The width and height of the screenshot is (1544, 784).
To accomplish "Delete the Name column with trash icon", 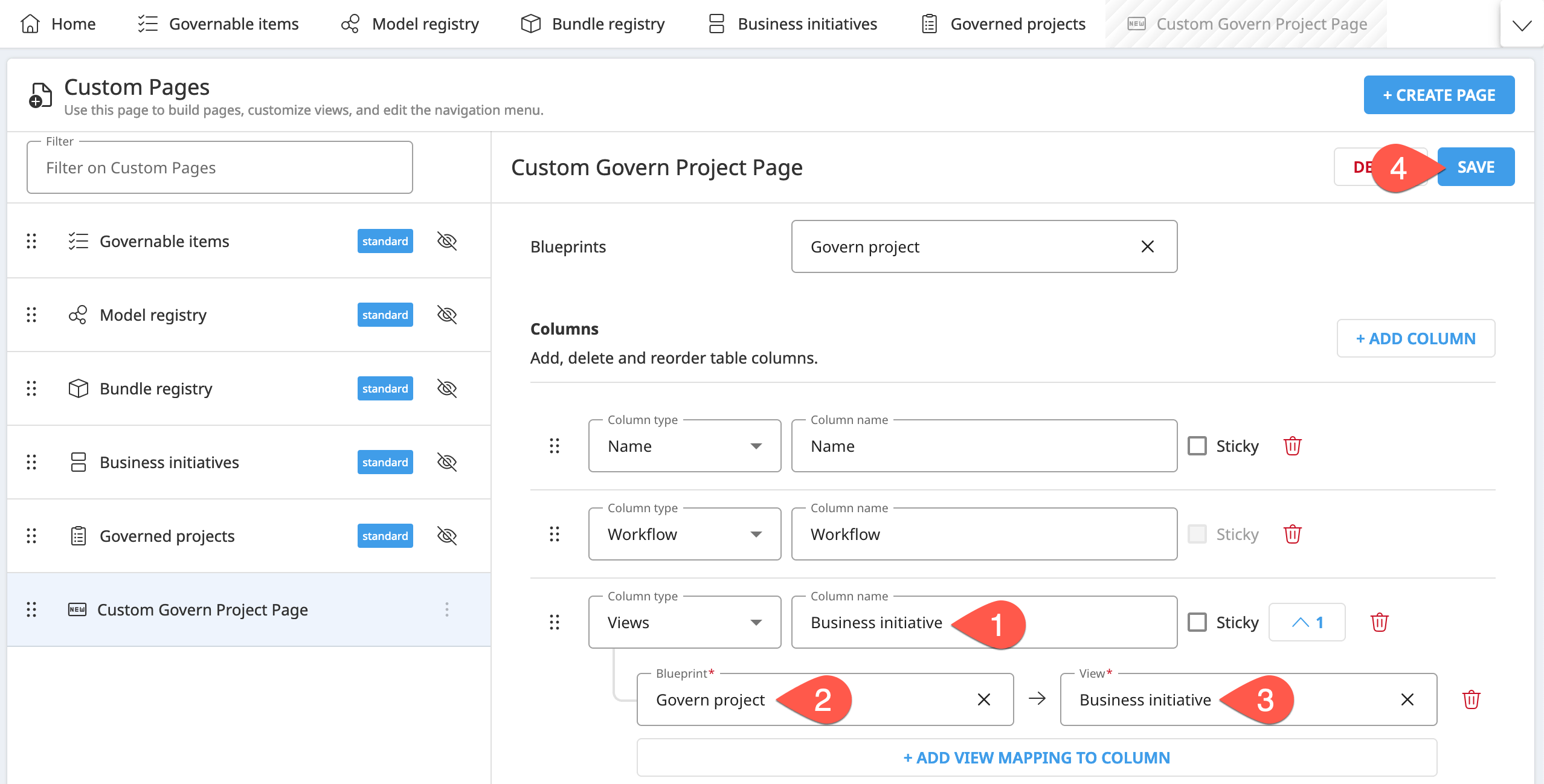I will coord(1292,446).
